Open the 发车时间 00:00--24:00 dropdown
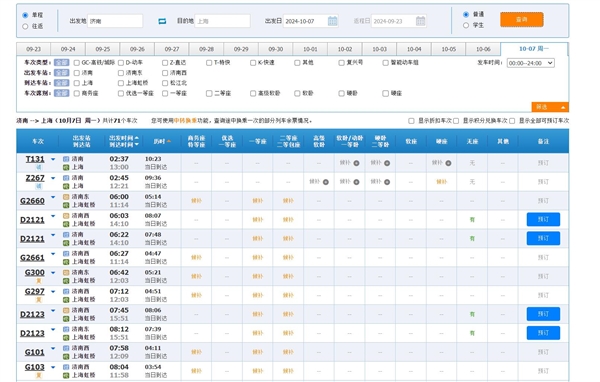The width and height of the screenshot is (600, 382). point(531,63)
